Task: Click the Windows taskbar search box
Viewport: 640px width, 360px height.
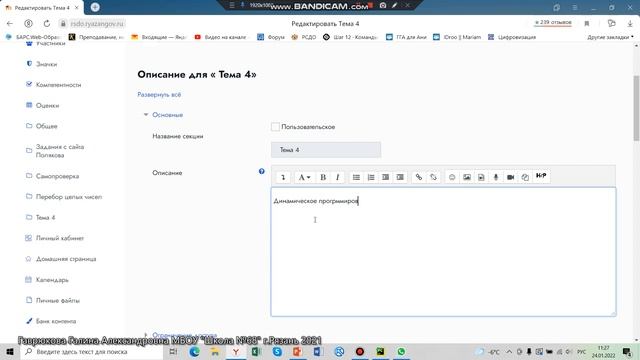Action: click(92, 351)
